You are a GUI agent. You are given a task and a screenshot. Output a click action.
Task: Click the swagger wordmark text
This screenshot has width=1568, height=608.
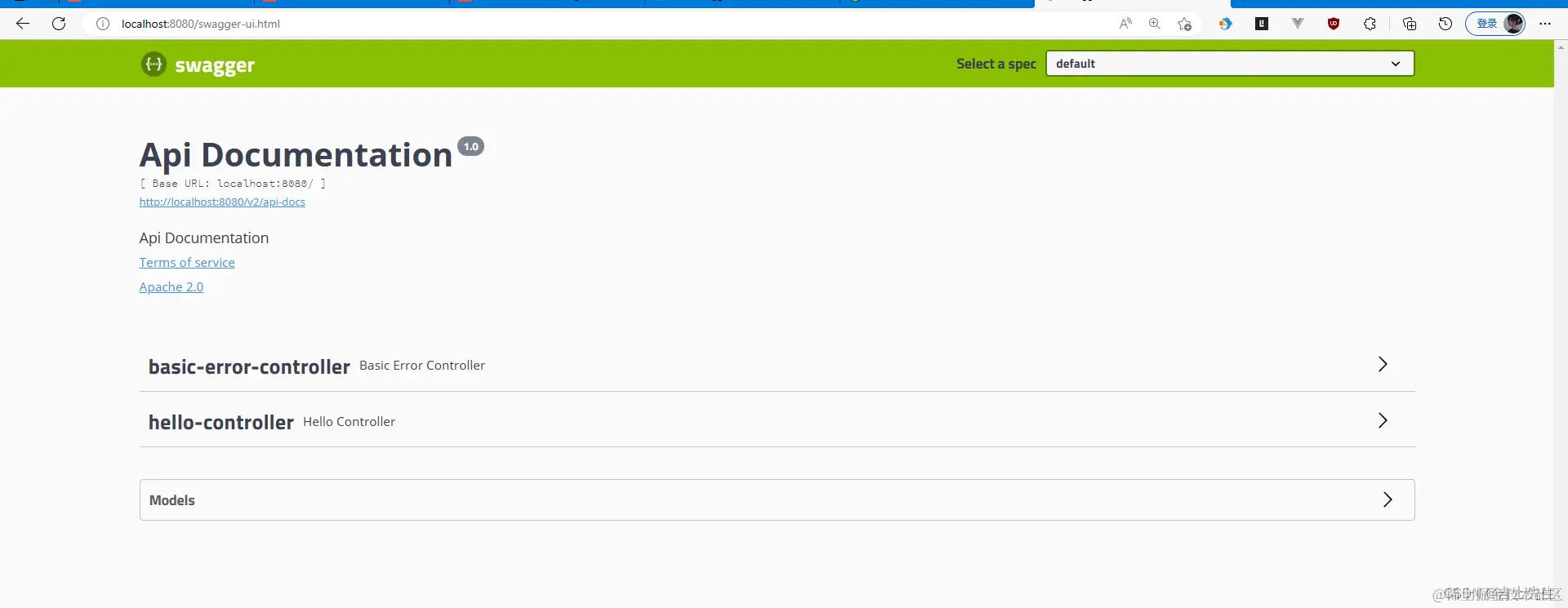tap(215, 65)
